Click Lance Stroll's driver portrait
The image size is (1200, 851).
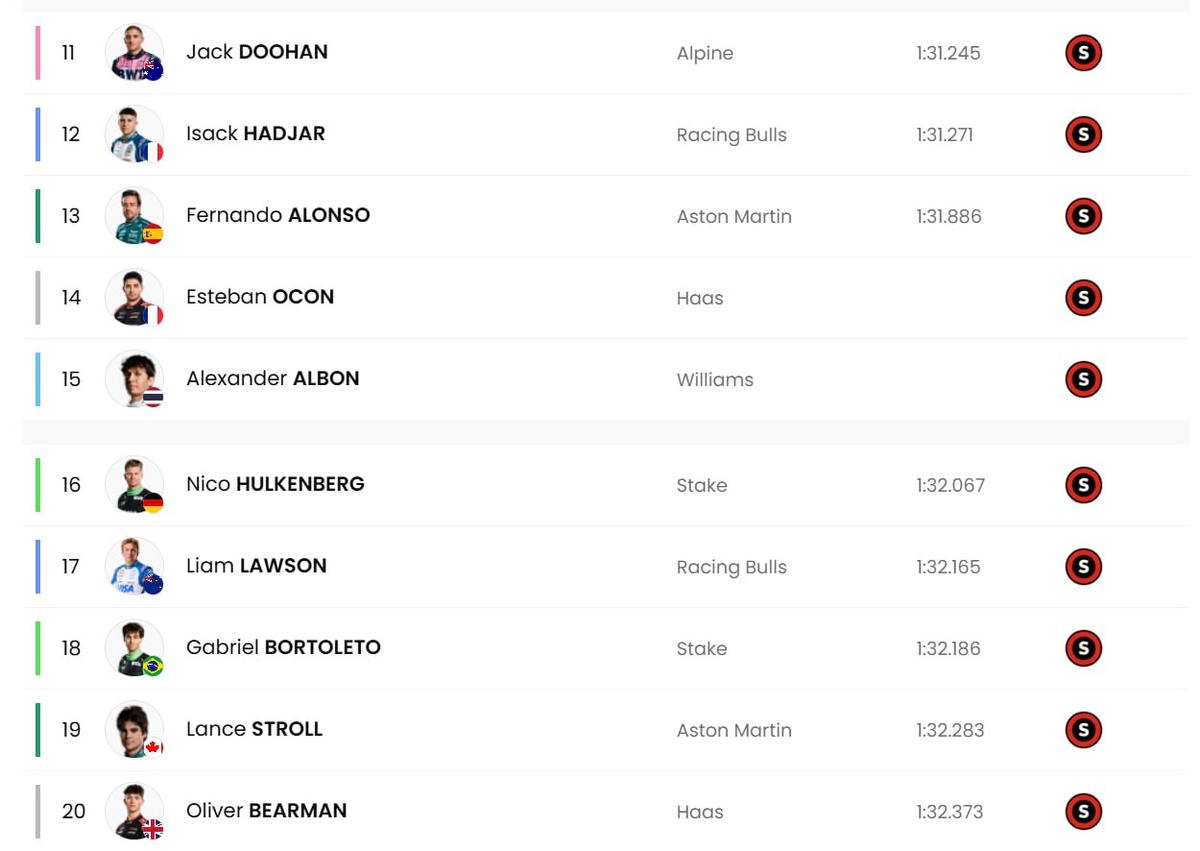tap(134, 730)
